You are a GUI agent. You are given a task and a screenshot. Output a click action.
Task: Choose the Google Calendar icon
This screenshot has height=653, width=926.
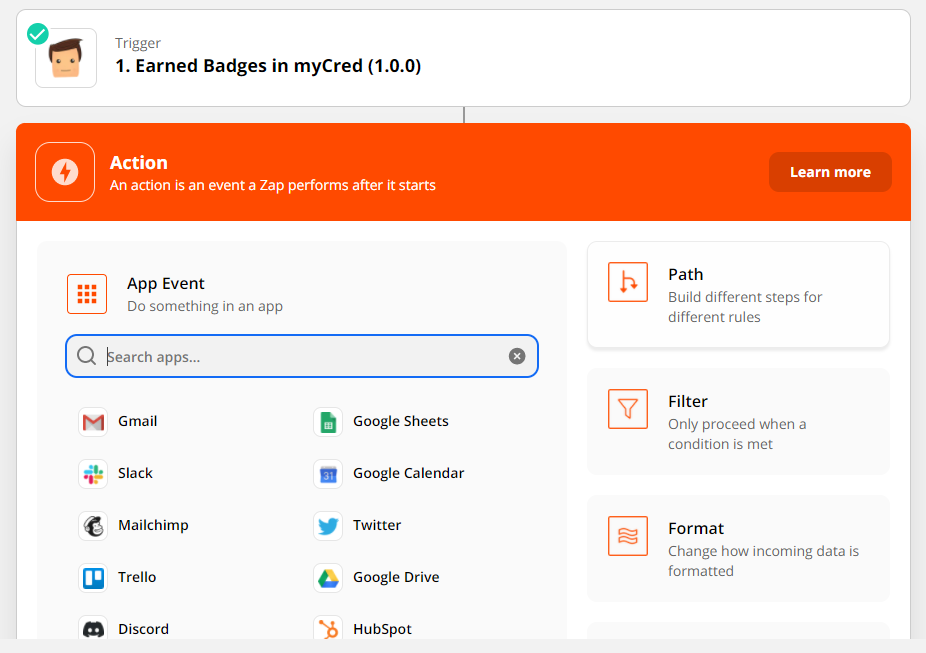tap(328, 474)
